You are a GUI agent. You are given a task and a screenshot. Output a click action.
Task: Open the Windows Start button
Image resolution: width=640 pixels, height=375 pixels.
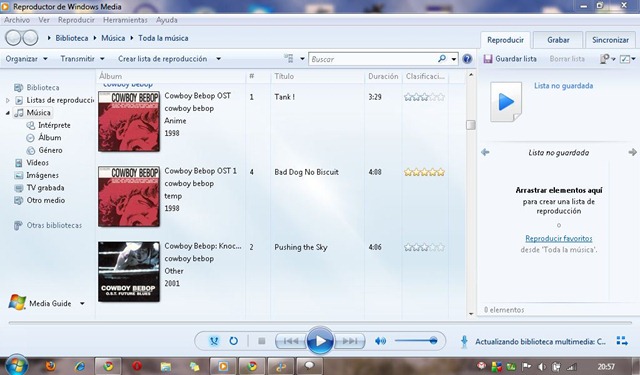[x=16, y=365]
